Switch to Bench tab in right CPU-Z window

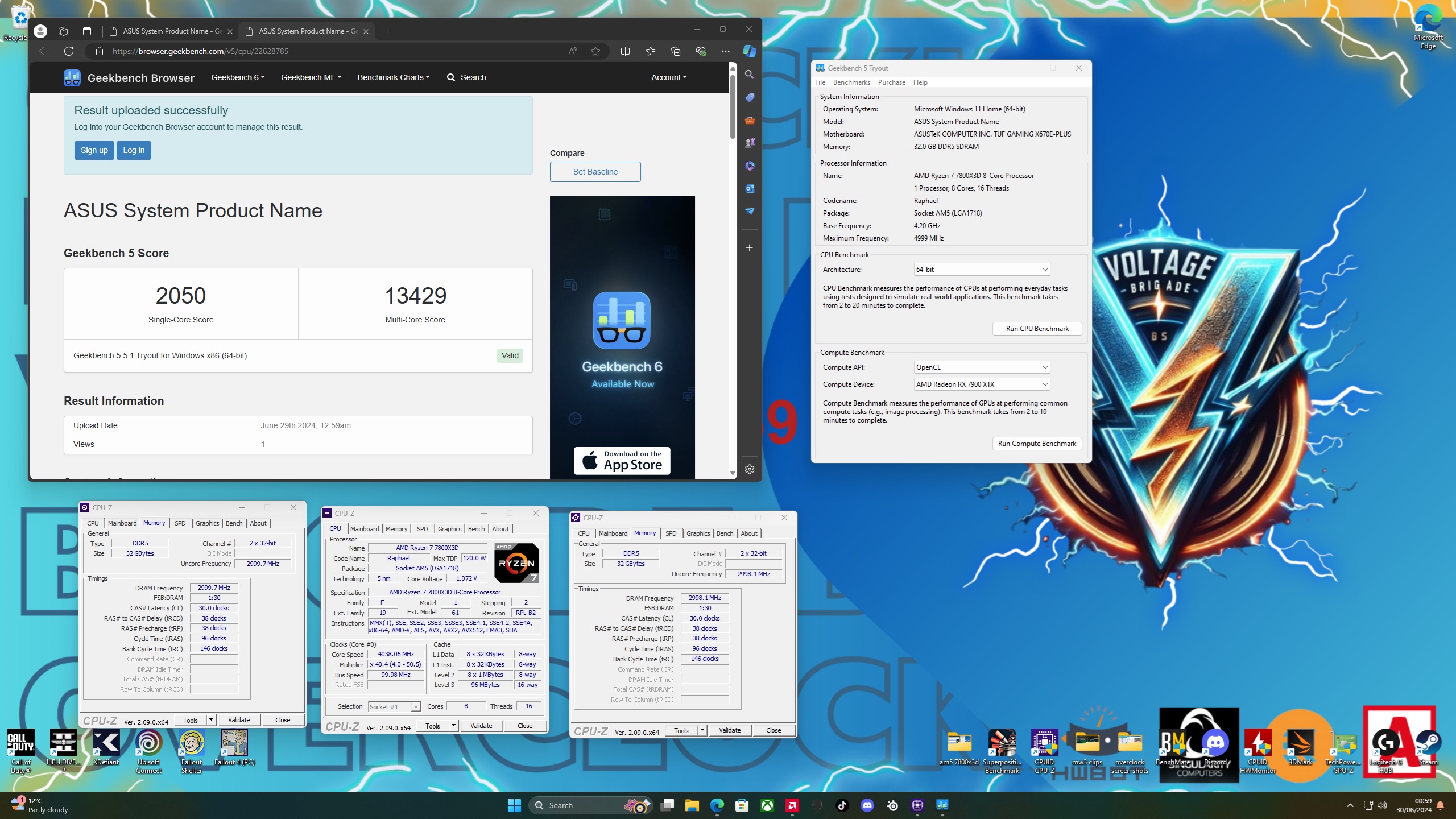point(725,533)
